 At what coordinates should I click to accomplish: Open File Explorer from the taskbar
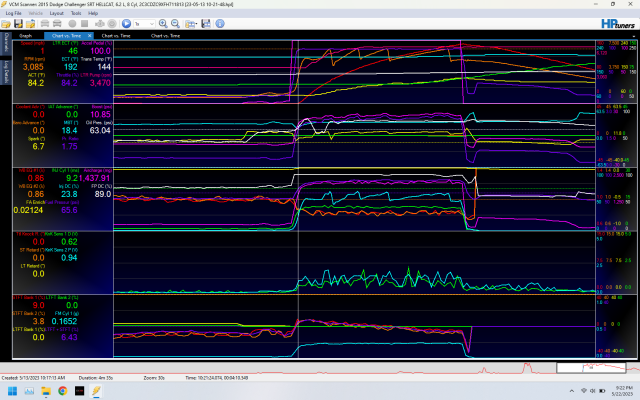[46, 392]
